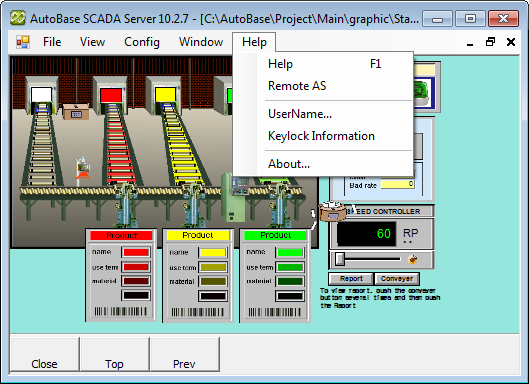Open the Window menu
The width and height of the screenshot is (529, 384).
(x=201, y=42)
